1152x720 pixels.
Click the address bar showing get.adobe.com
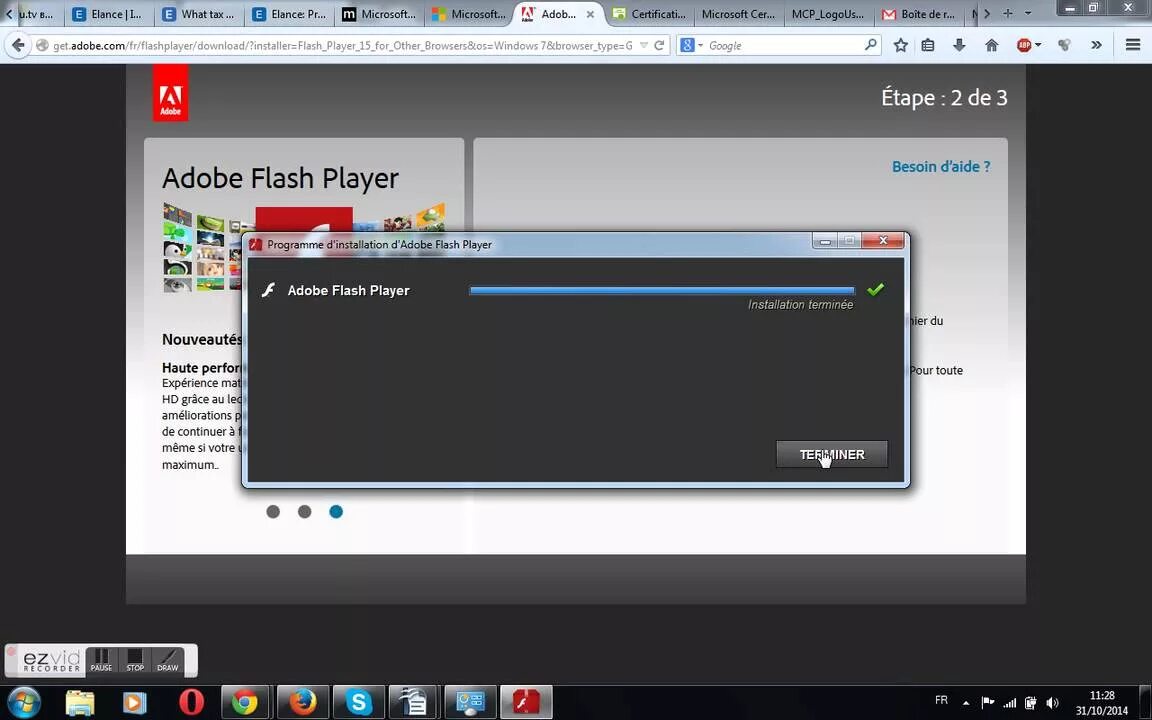point(342,46)
